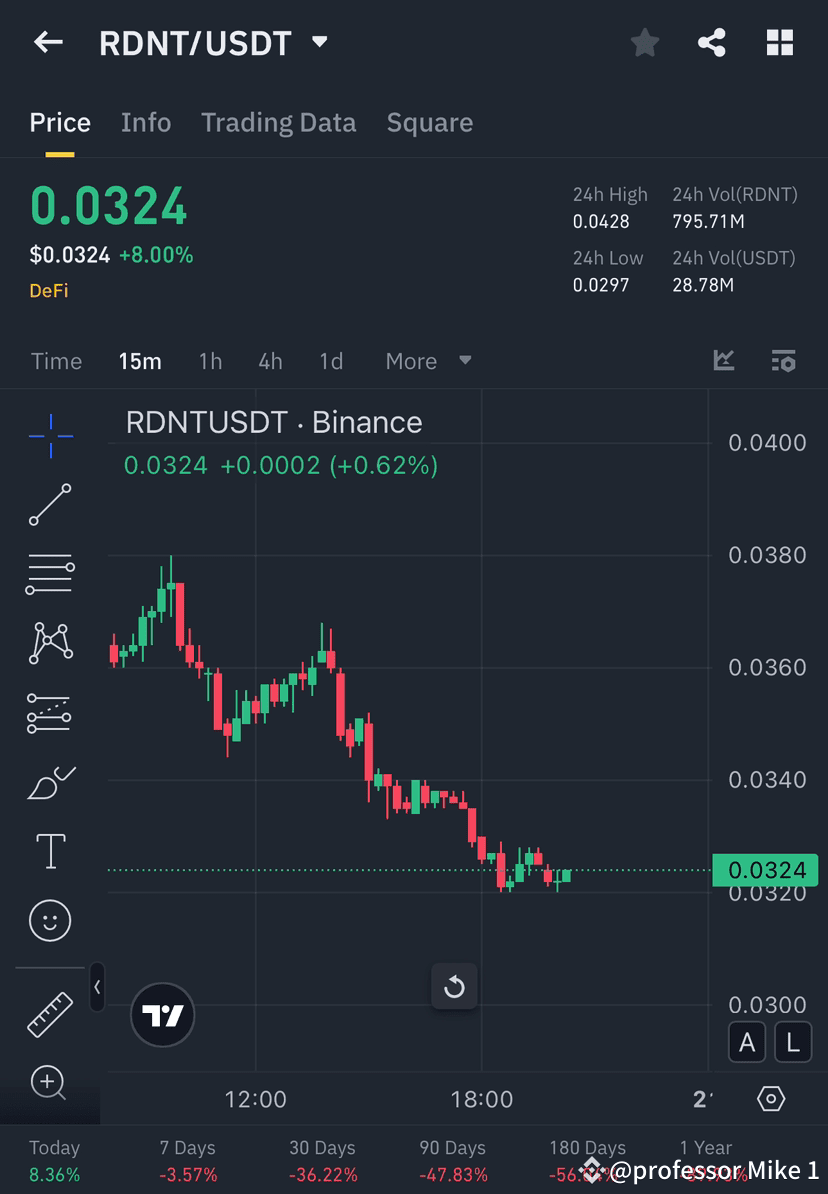Viewport: 828px width, 1194px height.
Task: Select the trend line drawing tool
Action: [x=50, y=505]
